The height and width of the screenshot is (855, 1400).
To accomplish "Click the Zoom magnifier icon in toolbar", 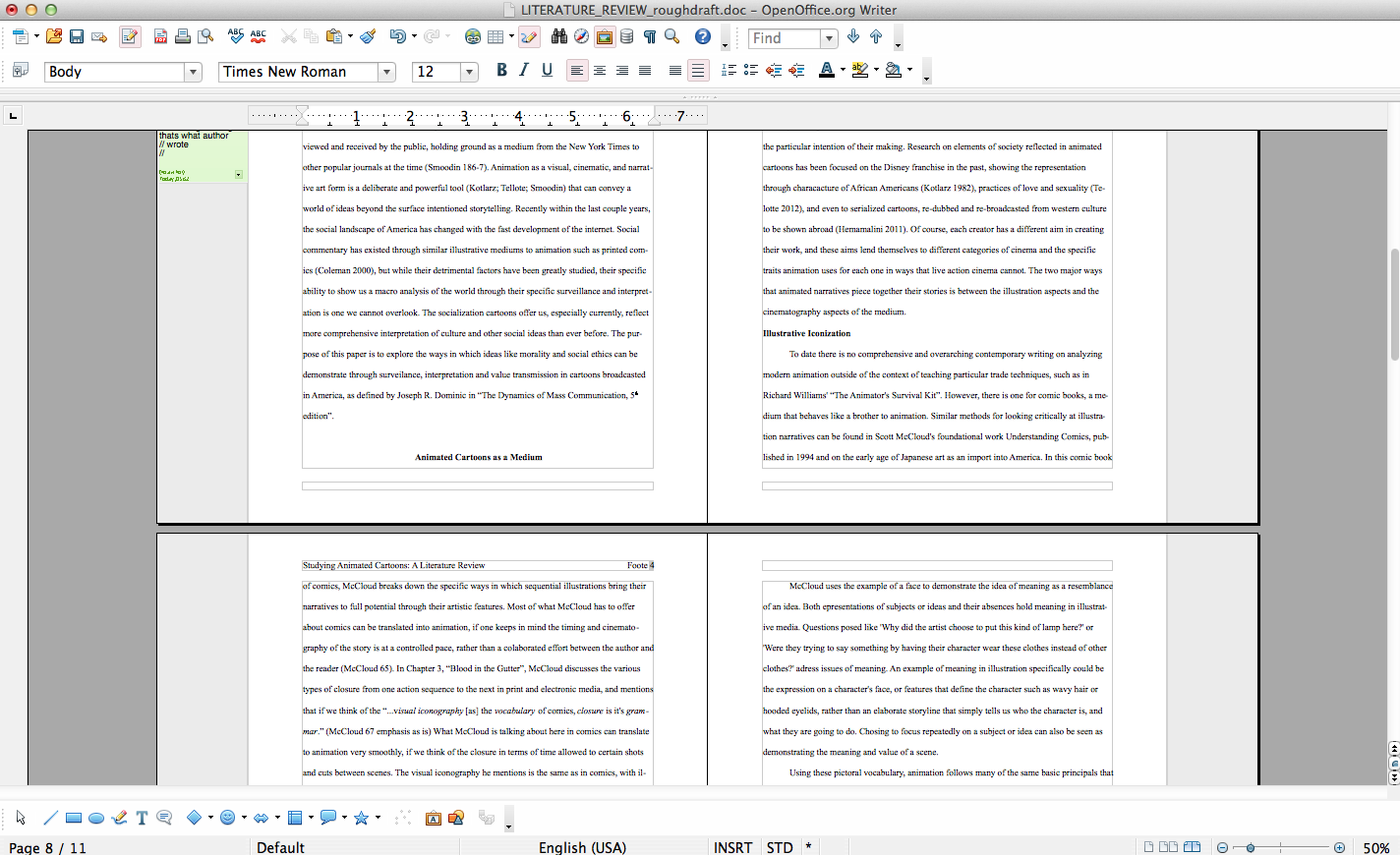I will coord(672,36).
